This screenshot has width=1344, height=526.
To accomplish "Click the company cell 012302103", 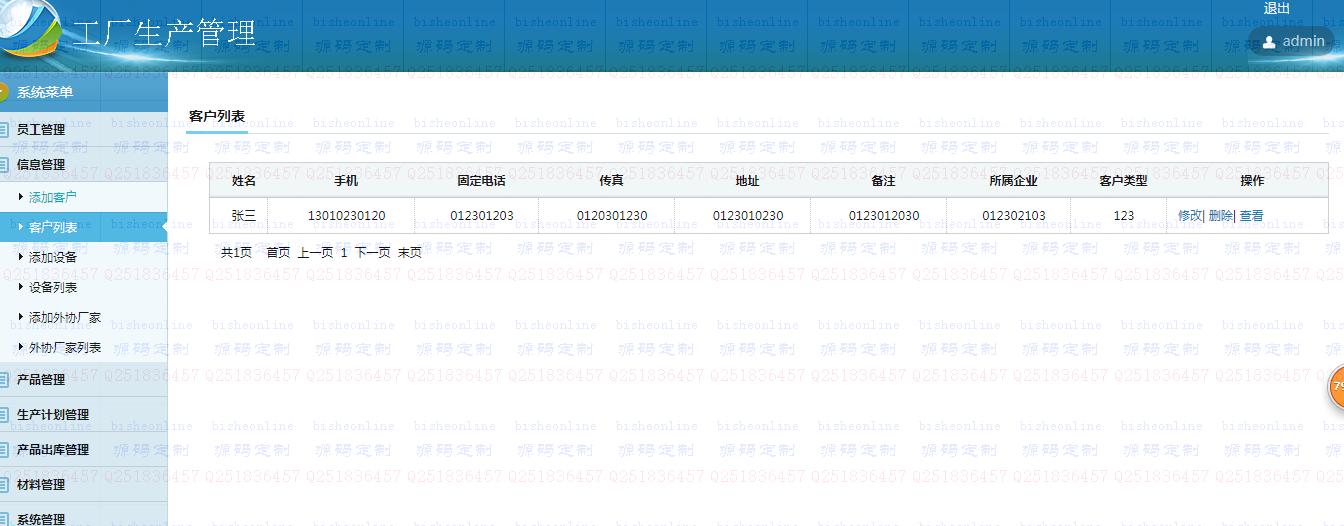I will click(1014, 215).
